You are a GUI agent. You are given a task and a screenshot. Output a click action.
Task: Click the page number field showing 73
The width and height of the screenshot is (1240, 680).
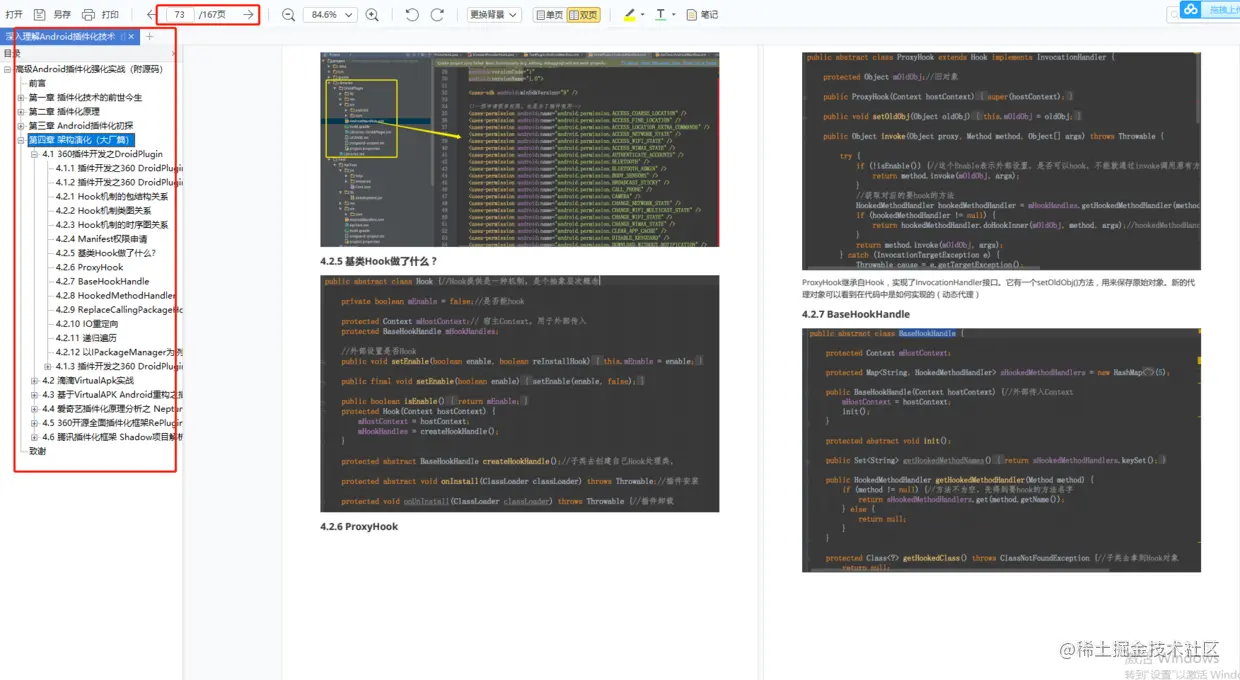(x=180, y=15)
